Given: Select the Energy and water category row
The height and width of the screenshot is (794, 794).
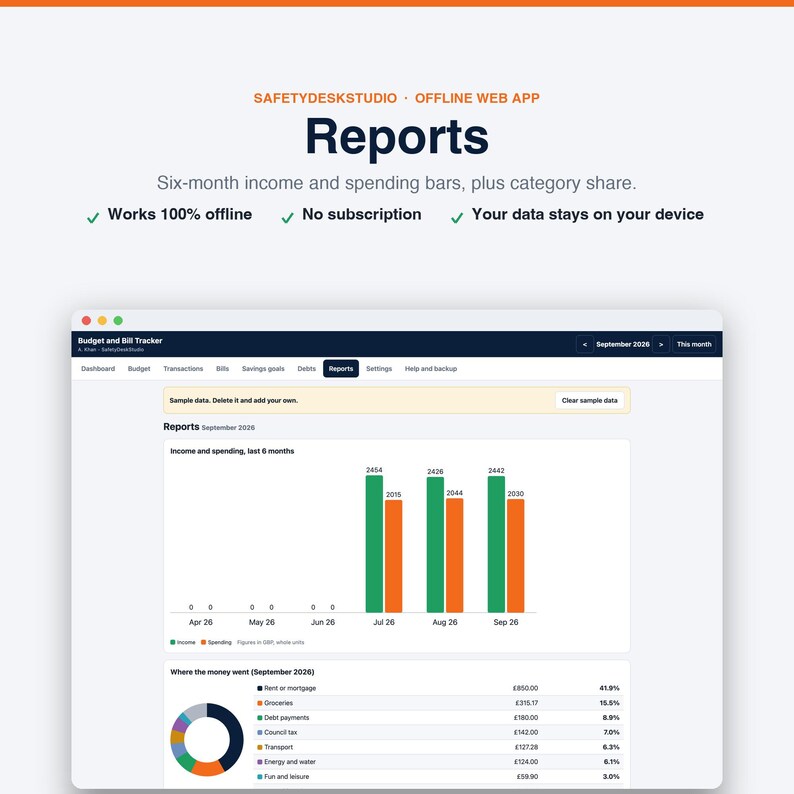Looking at the screenshot, I should (x=438, y=762).
